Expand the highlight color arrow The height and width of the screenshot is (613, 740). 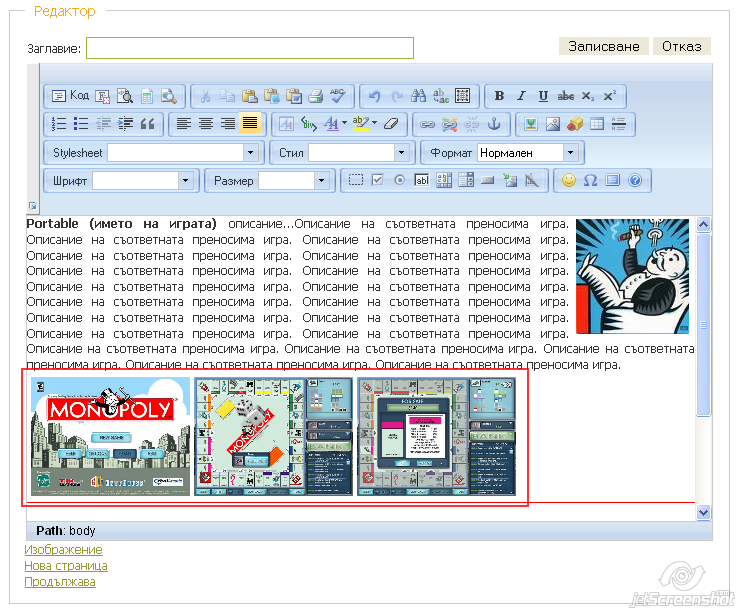pos(375,124)
